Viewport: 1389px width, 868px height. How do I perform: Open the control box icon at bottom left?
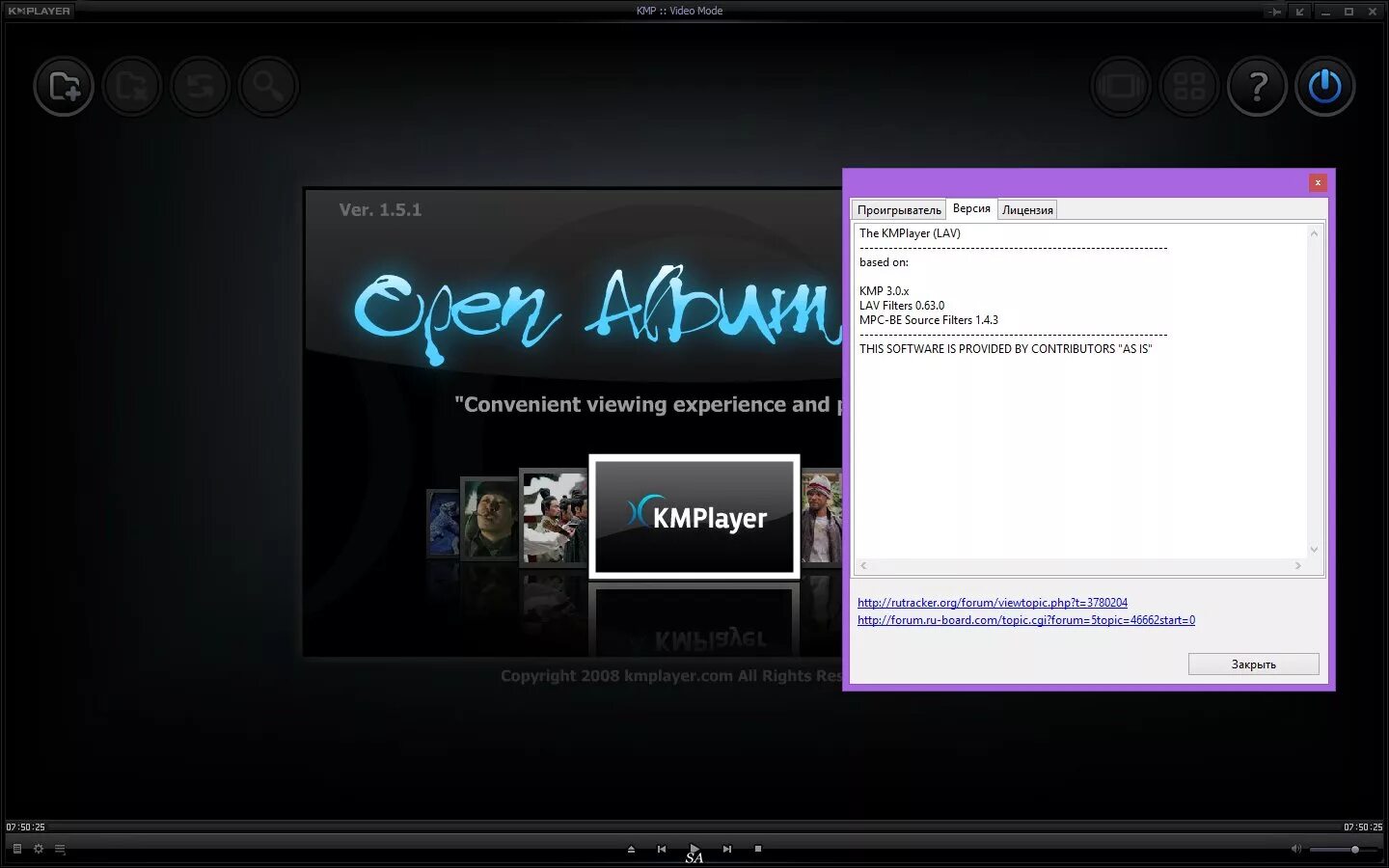[x=16, y=850]
